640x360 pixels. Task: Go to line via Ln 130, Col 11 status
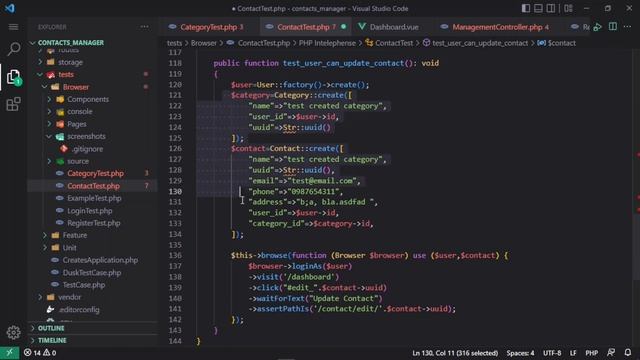tap(455, 353)
